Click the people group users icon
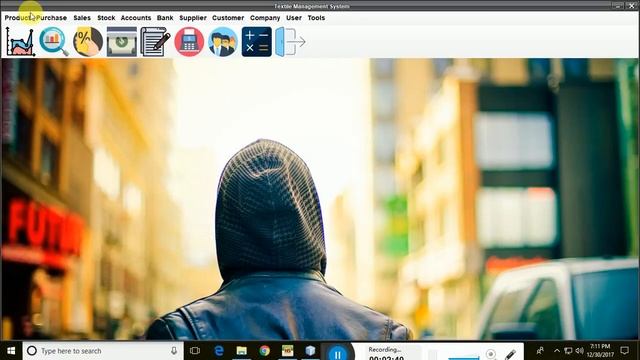Image resolution: width=640 pixels, height=360 pixels. pos(222,42)
